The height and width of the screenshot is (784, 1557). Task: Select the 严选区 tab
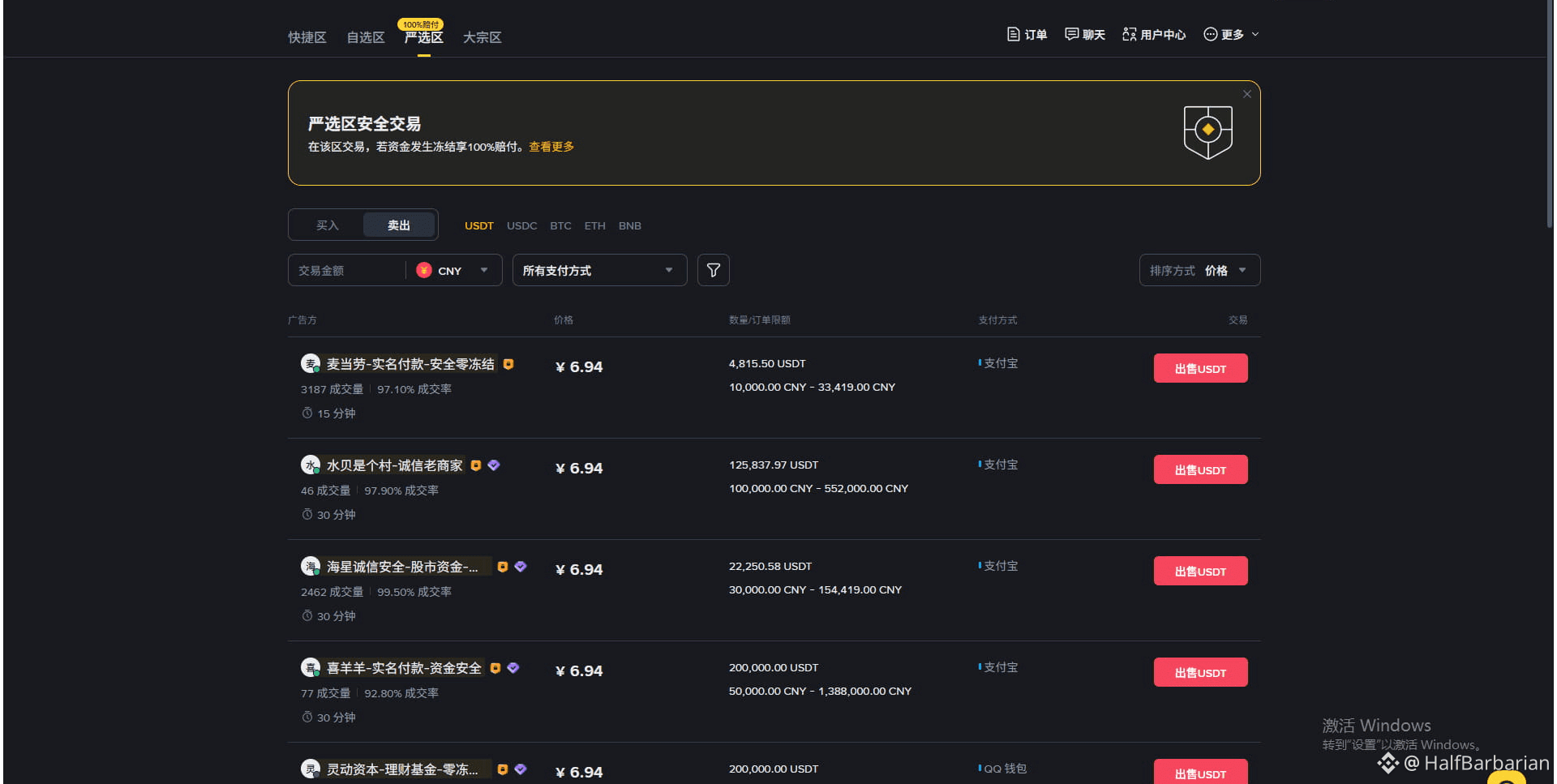coord(424,37)
